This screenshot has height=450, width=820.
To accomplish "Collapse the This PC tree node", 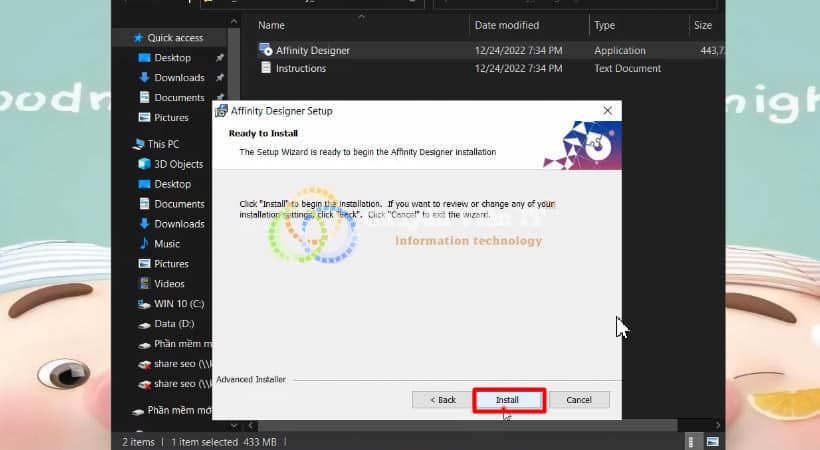I will [x=125, y=144].
